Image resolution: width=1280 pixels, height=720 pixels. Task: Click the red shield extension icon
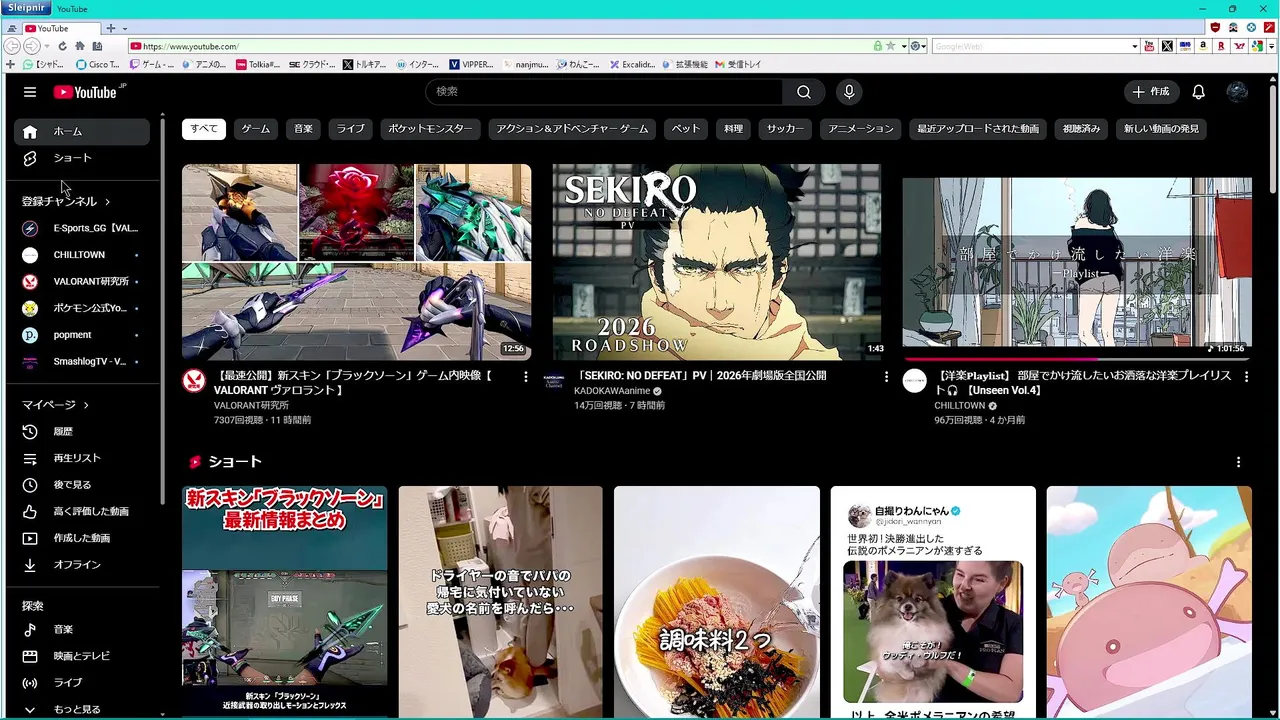pos(1215,28)
